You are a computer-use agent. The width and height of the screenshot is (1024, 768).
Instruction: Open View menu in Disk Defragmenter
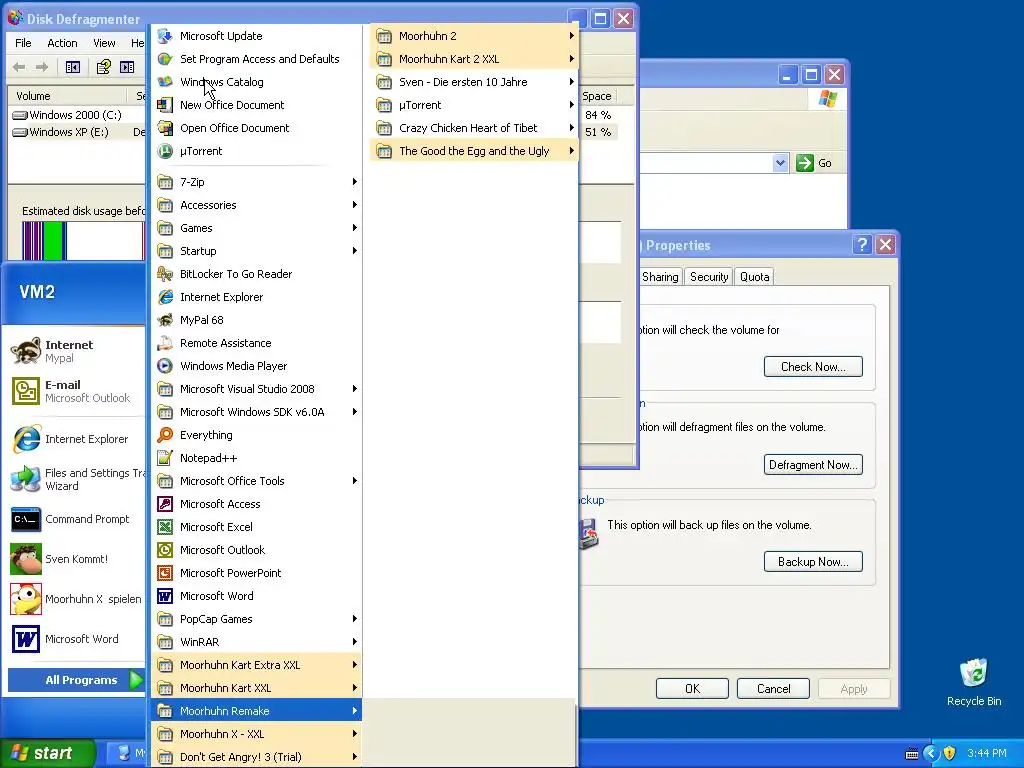click(104, 43)
